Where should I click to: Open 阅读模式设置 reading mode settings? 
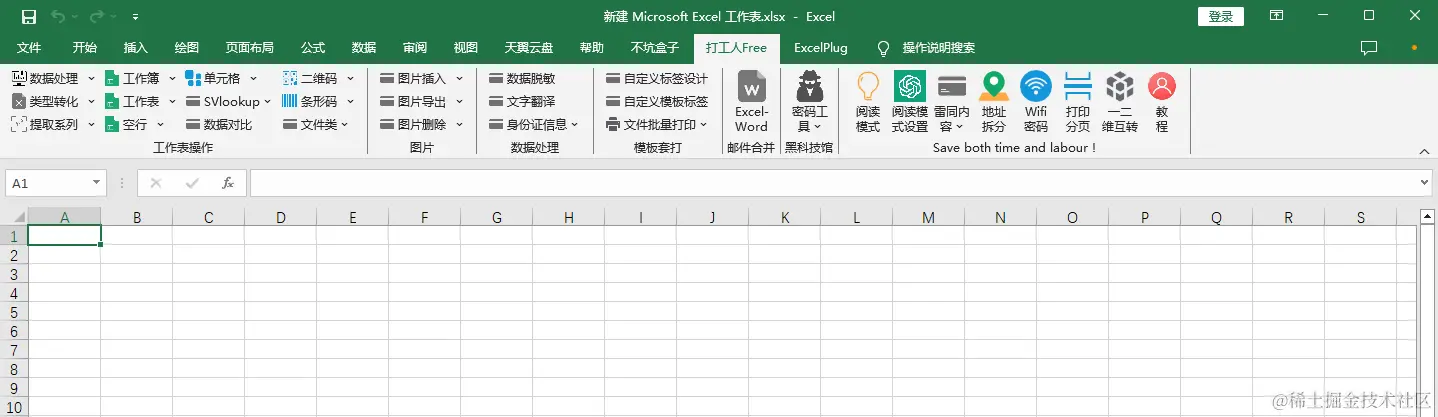click(910, 102)
